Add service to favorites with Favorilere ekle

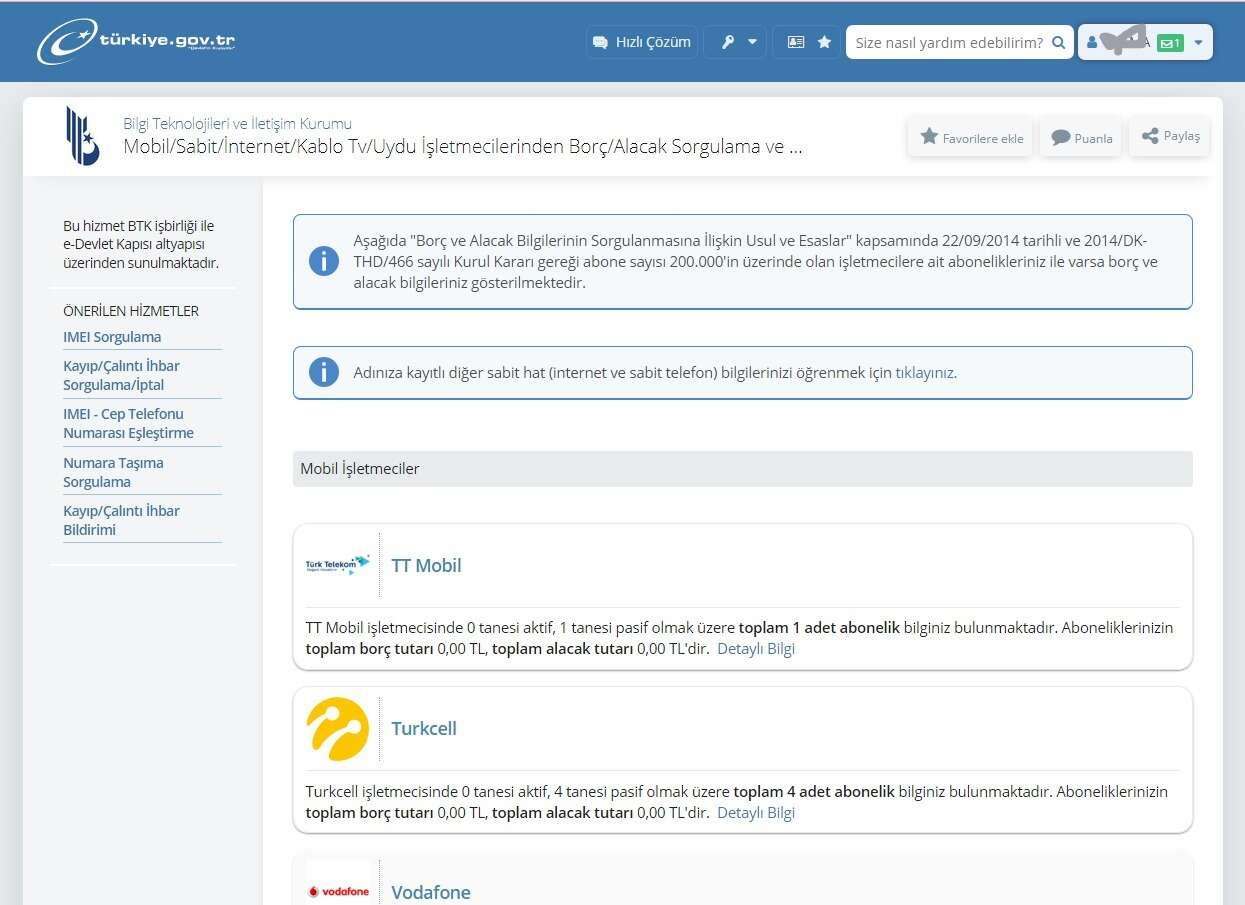point(970,138)
